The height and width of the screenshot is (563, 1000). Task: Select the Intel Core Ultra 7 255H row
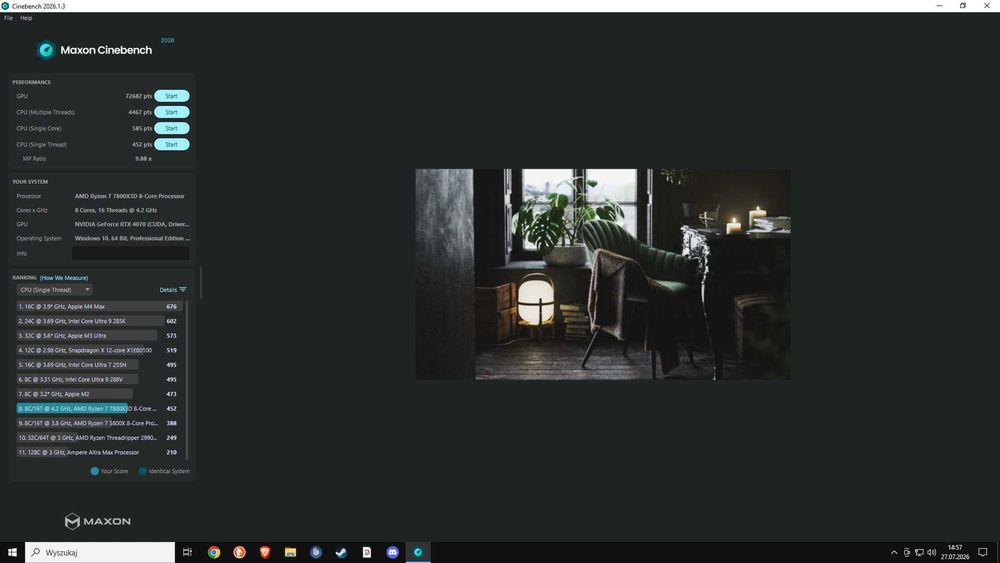99,365
